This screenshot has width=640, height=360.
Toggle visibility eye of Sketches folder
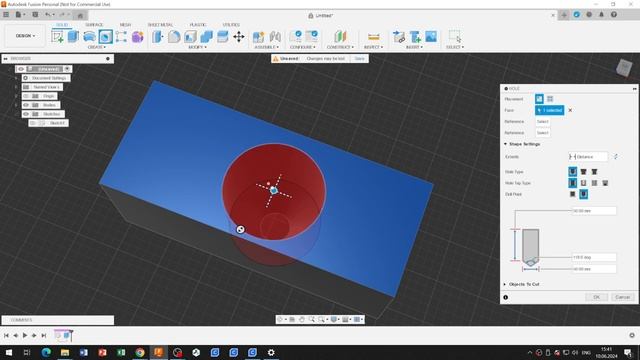(26, 114)
